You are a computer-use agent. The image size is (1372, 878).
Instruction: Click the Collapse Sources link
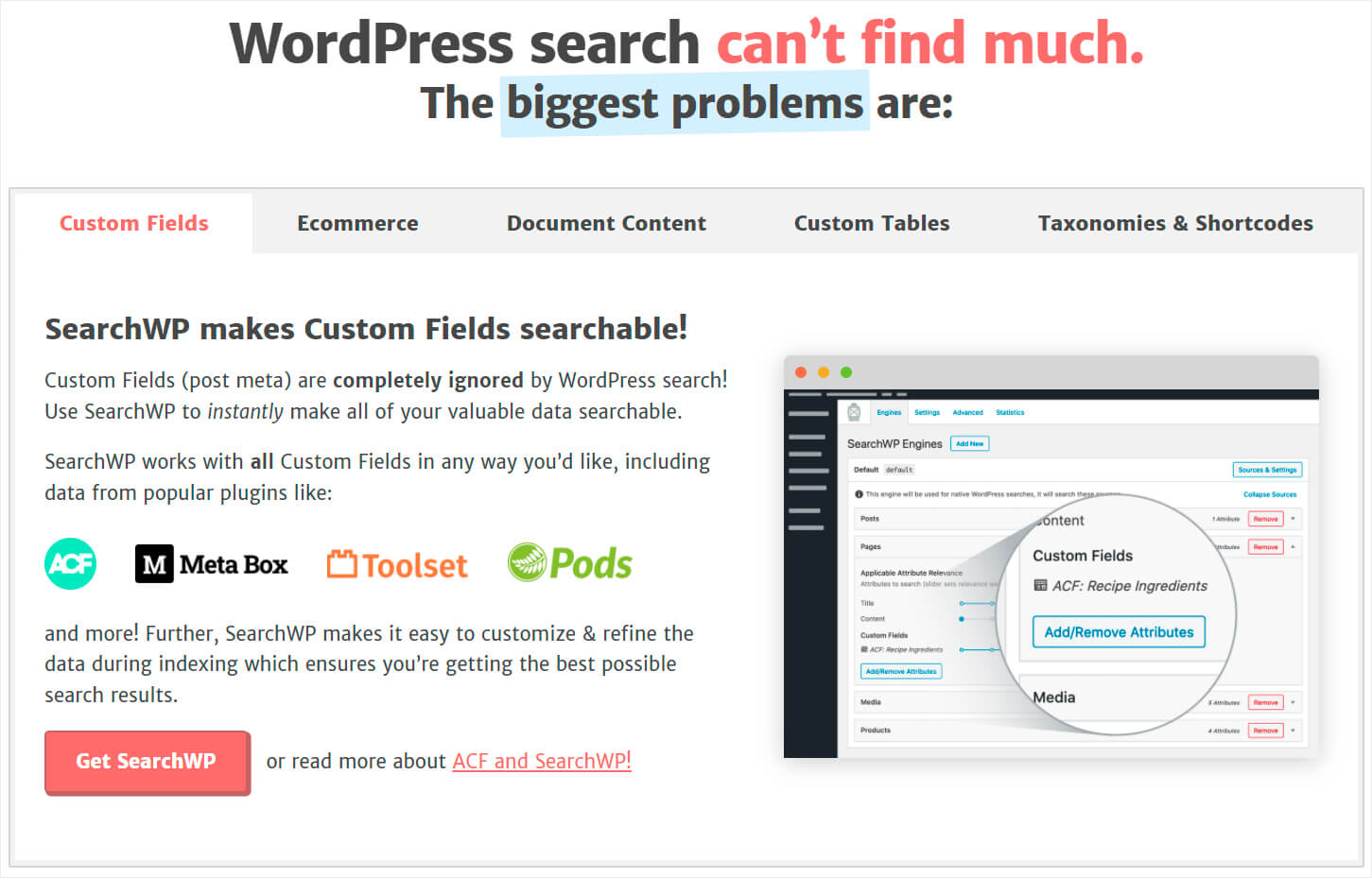(x=1270, y=494)
